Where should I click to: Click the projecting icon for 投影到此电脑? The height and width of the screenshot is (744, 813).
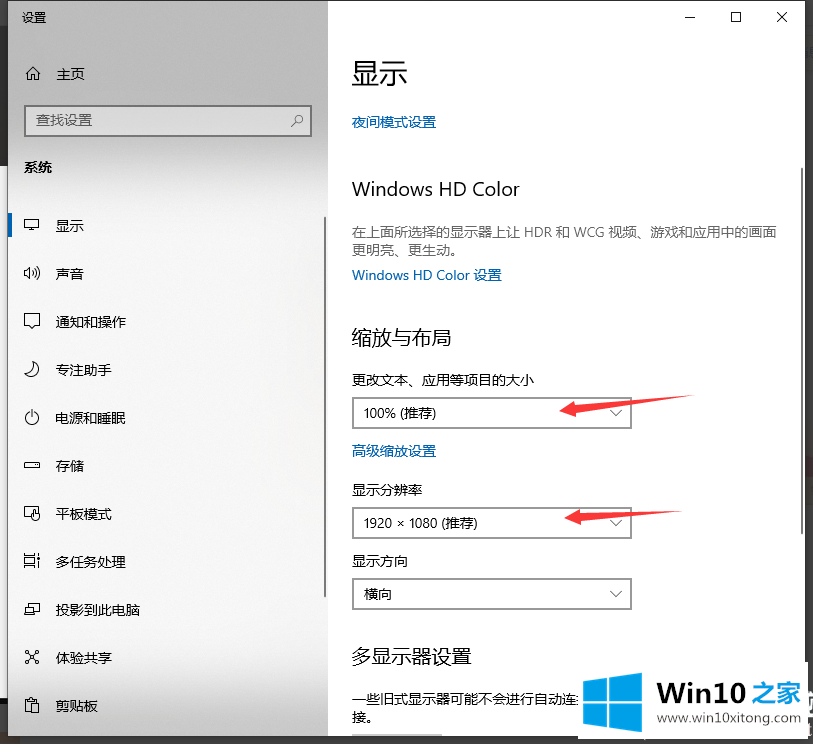(32, 609)
